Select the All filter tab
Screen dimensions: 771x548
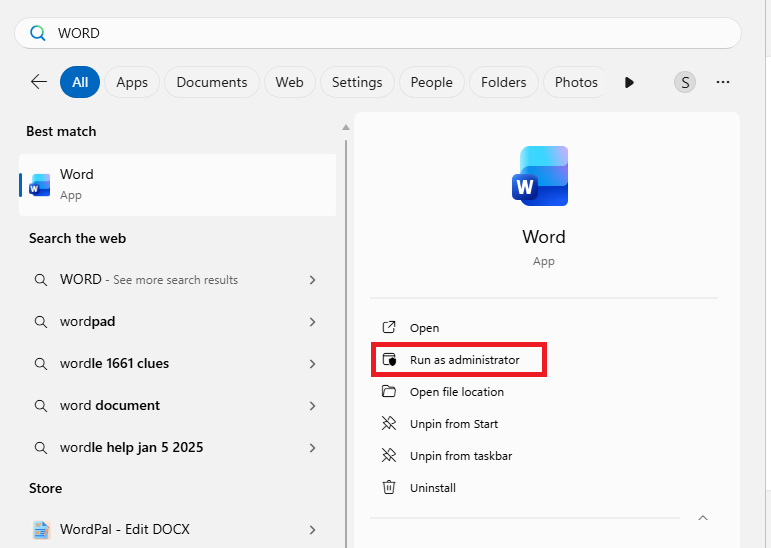point(80,82)
